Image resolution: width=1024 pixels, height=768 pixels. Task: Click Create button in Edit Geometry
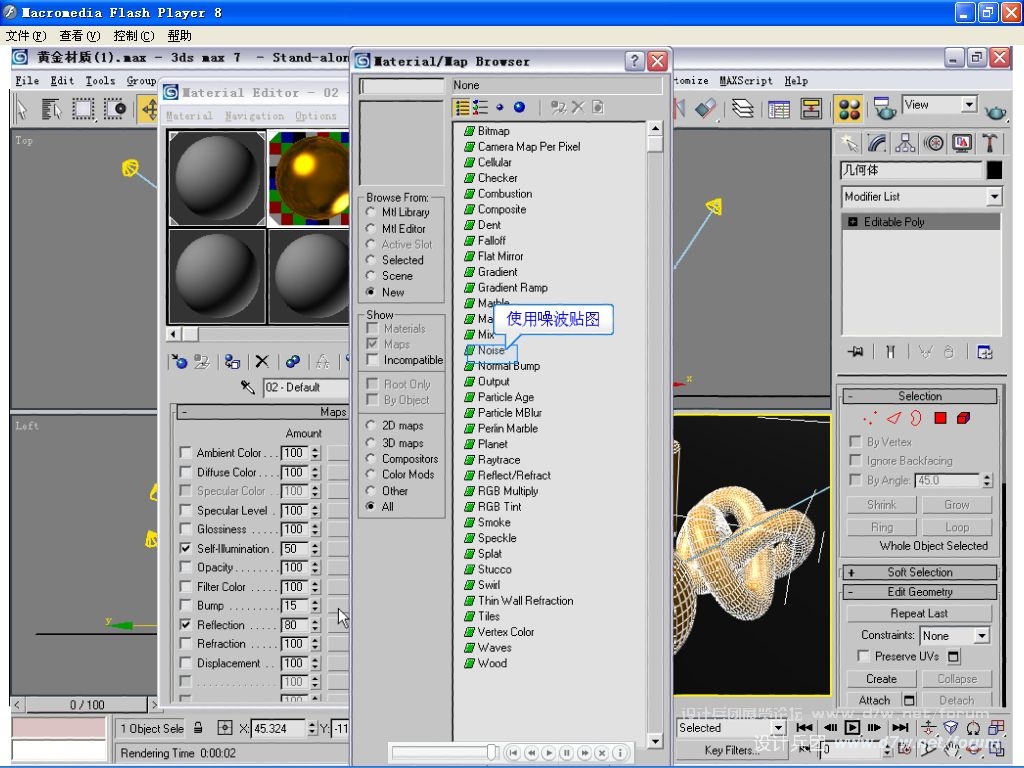[881, 679]
